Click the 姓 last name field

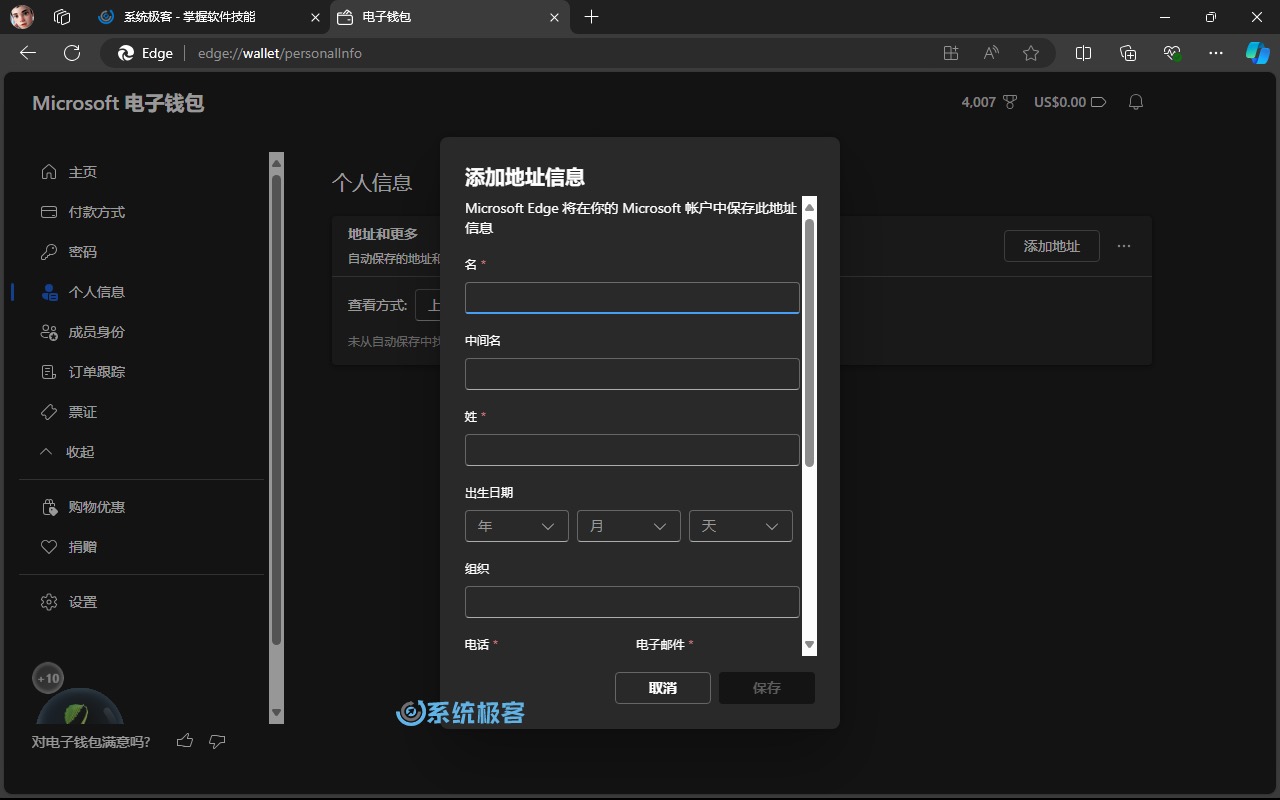point(632,450)
